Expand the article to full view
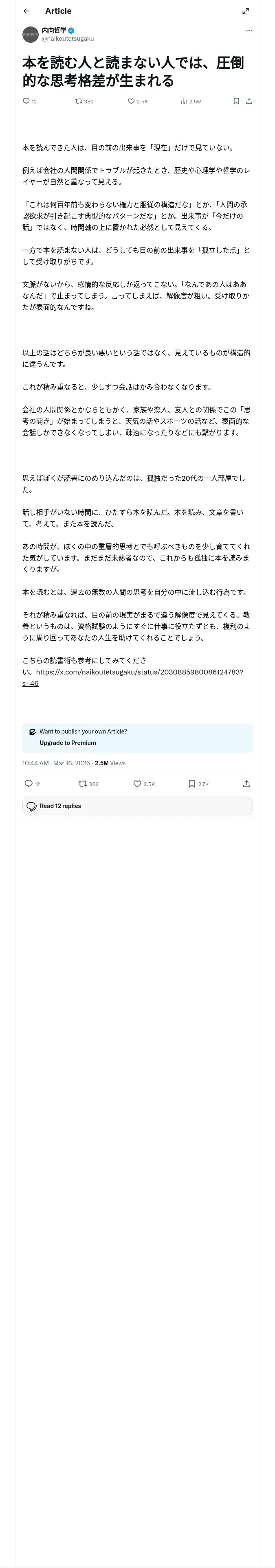The image size is (275, 1568). (x=246, y=11)
